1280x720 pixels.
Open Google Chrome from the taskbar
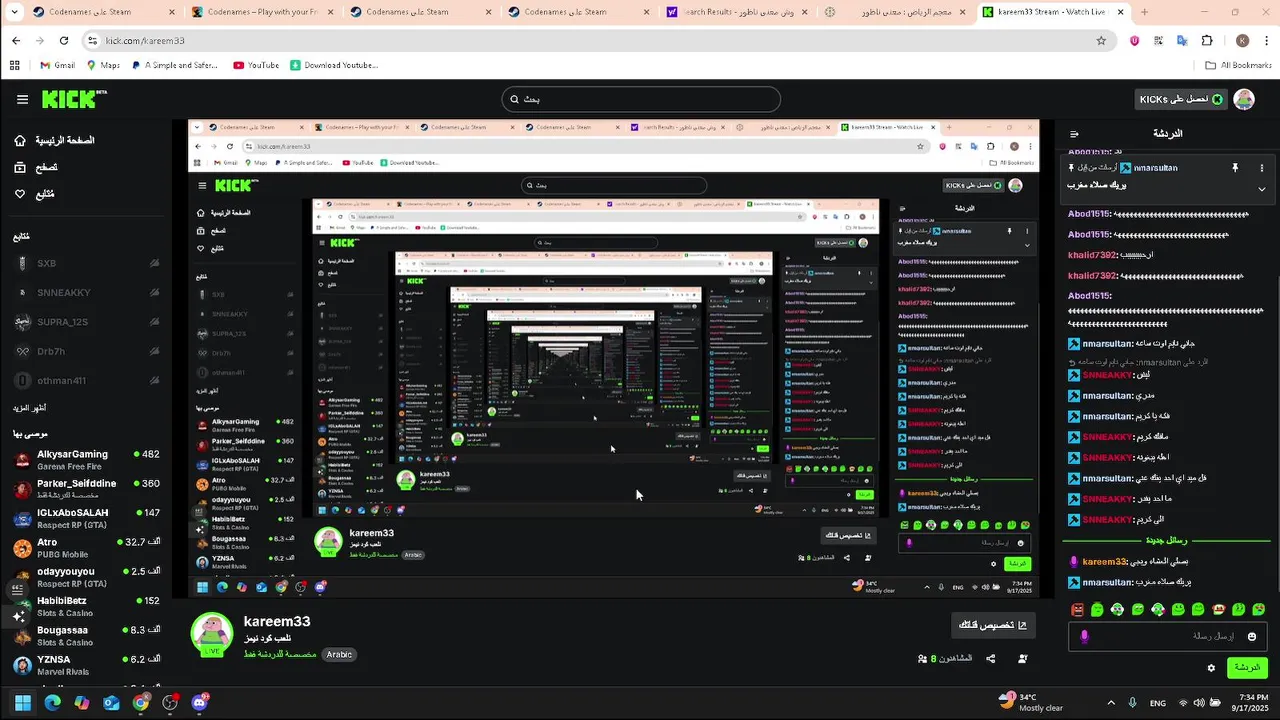coord(141,703)
